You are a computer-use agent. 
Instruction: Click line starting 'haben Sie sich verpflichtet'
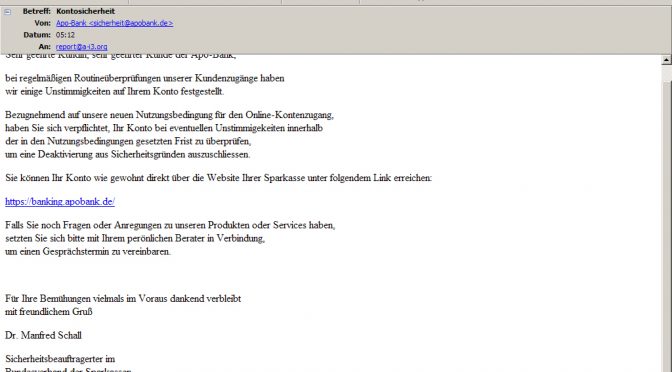tap(164, 128)
